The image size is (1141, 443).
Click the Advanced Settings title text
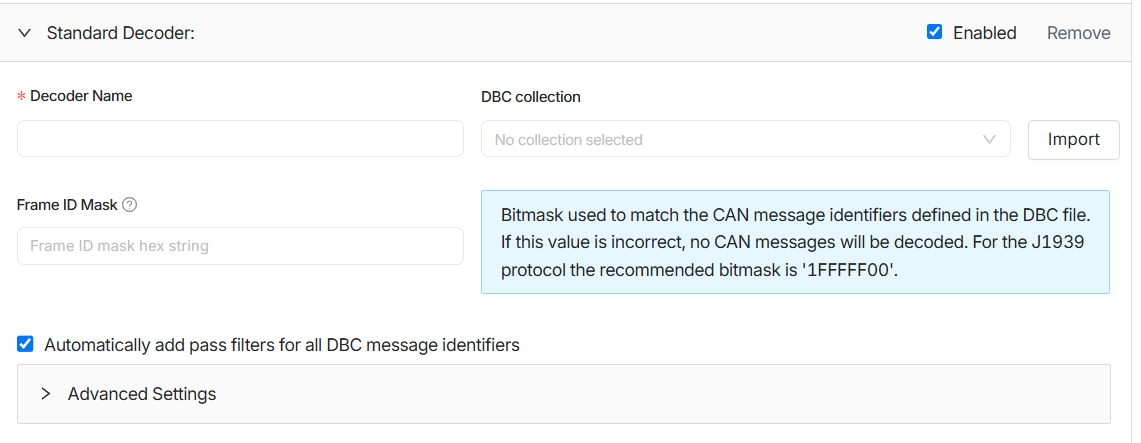point(142,394)
